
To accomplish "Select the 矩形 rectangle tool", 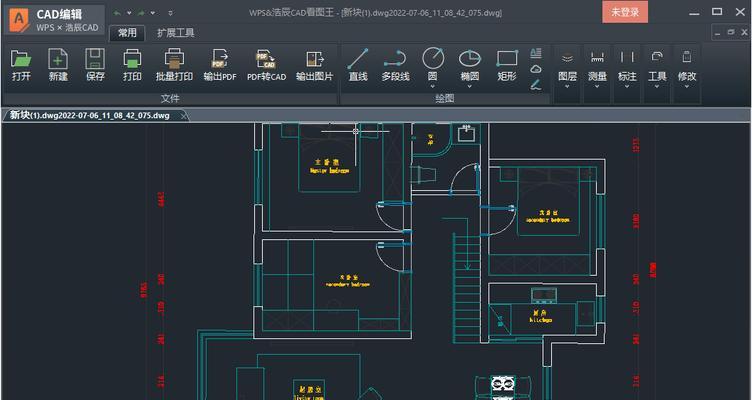I will [x=507, y=65].
